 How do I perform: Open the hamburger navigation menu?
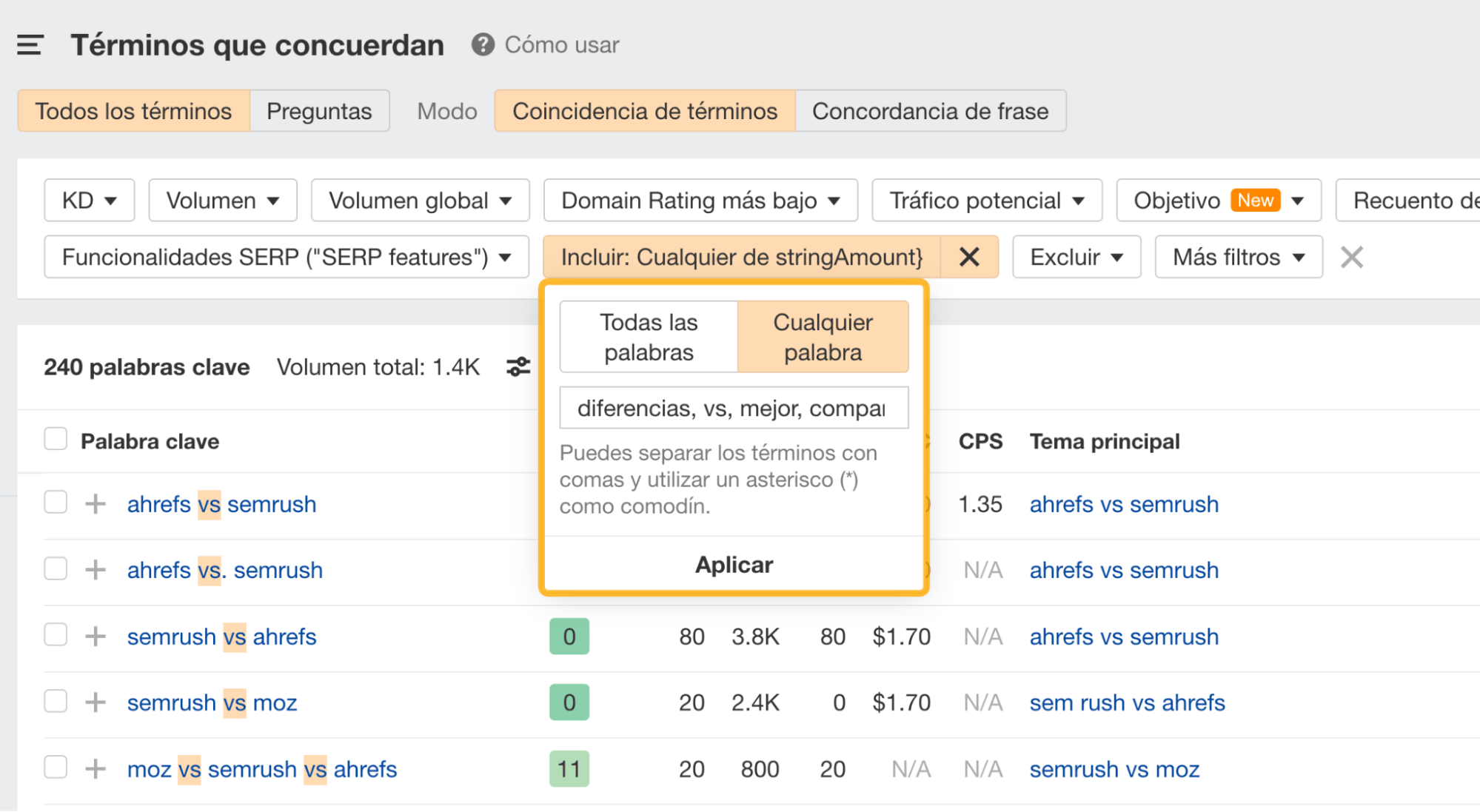click(x=29, y=44)
